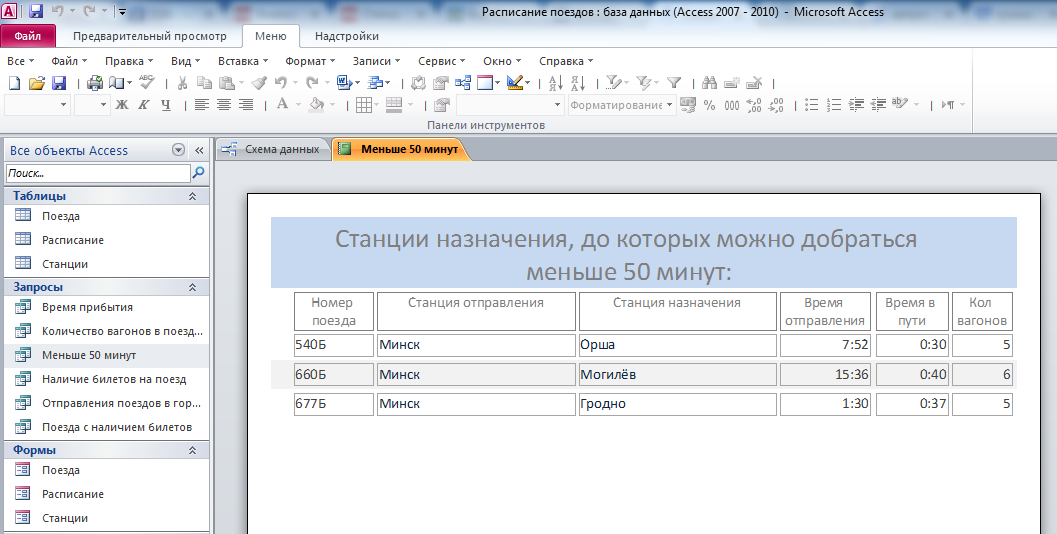Click the Print icon in toolbar
This screenshot has height=534, width=1057.
click(95, 83)
